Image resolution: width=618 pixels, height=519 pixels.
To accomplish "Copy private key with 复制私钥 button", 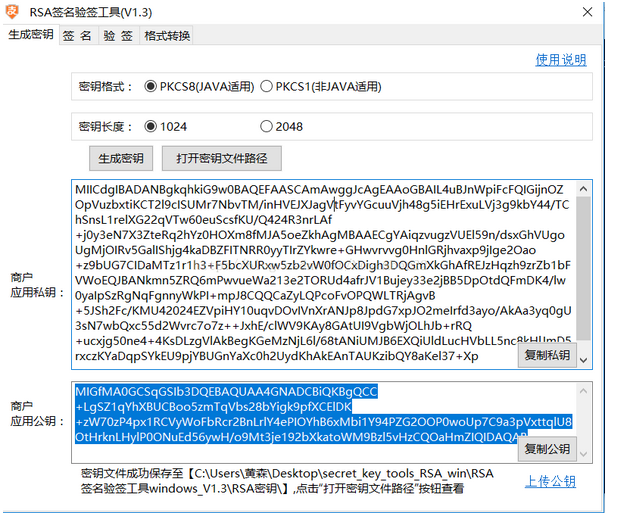I will coord(547,355).
